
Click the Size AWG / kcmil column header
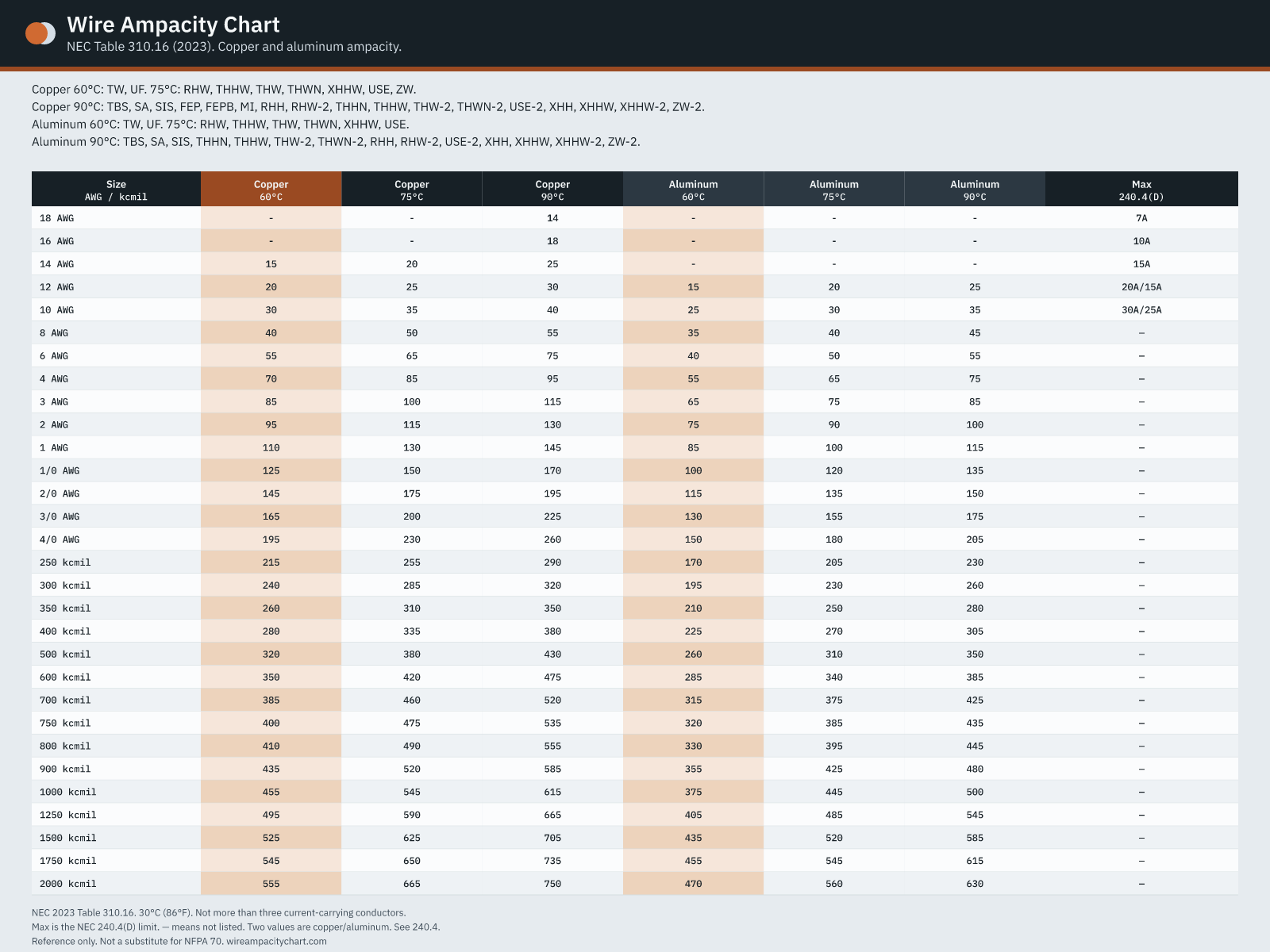pyautogui.click(x=116, y=190)
